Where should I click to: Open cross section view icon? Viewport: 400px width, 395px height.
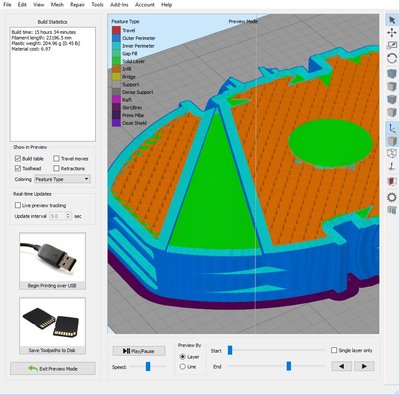click(392, 182)
